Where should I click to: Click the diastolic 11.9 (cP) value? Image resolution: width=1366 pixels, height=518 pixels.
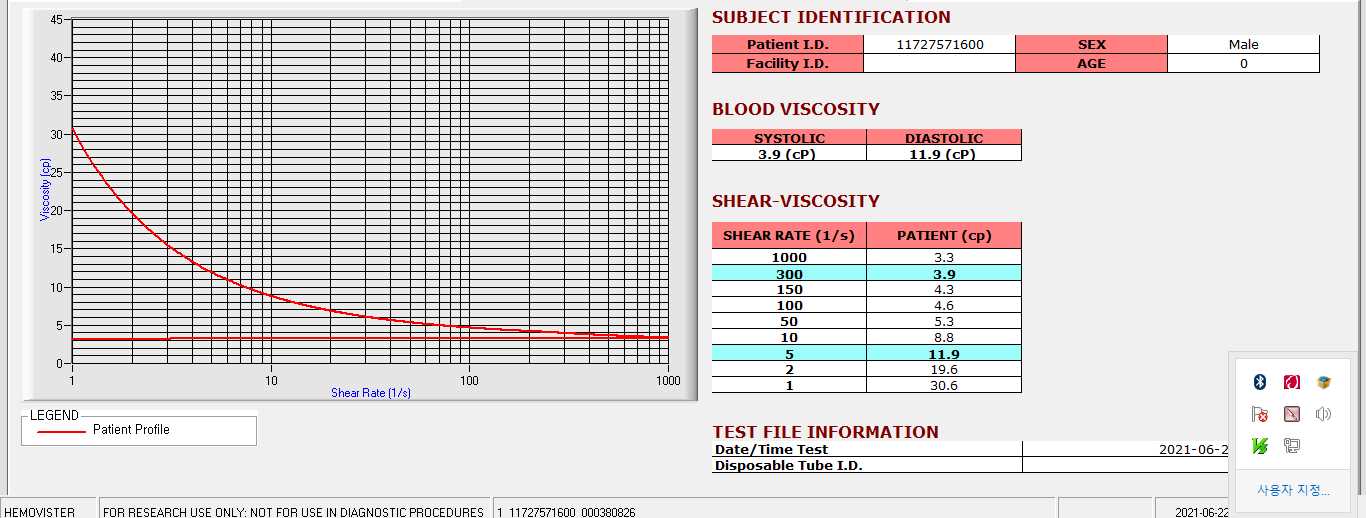click(944, 154)
